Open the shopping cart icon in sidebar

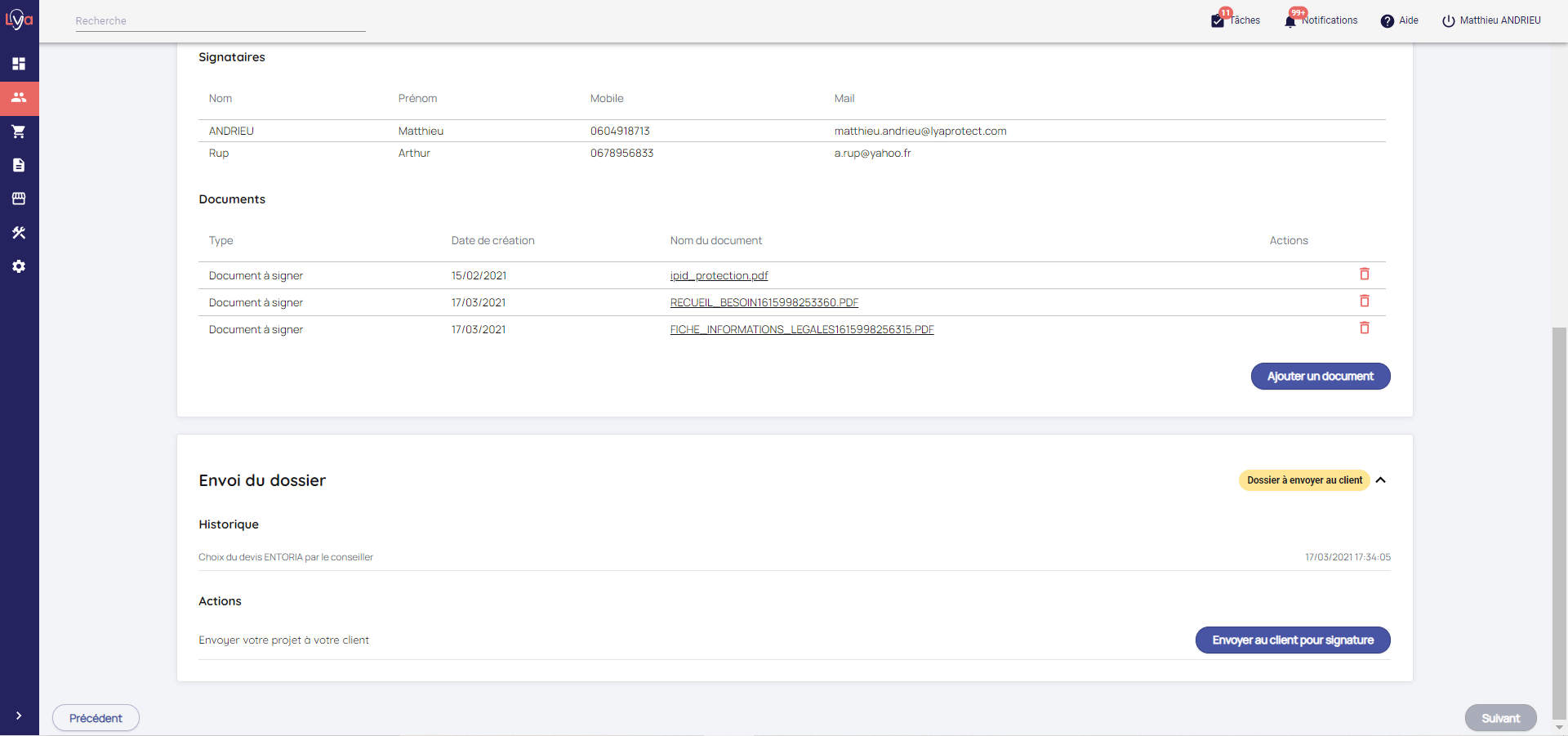[19, 132]
